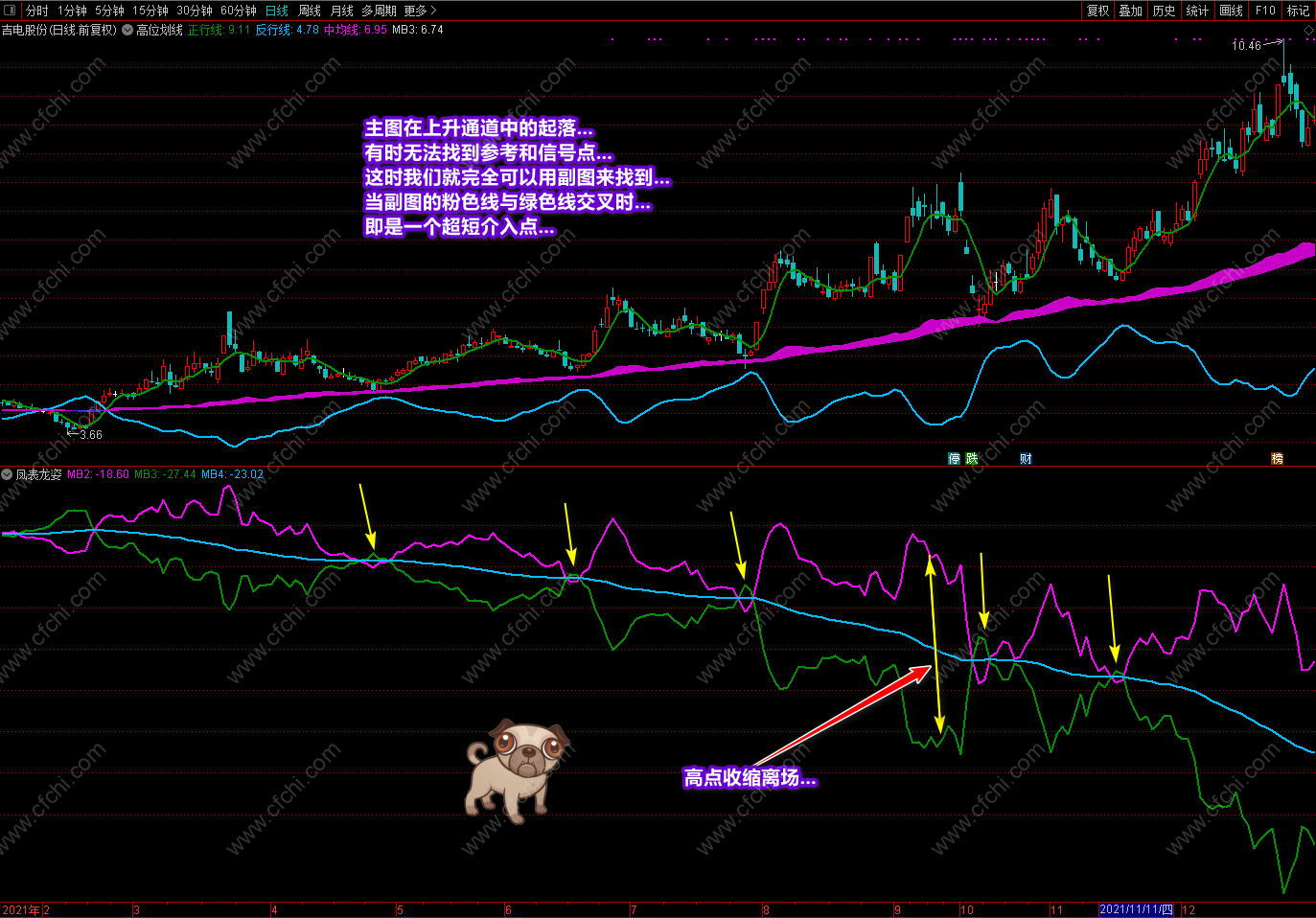Image resolution: width=1316 pixels, height=918 pixels.
Task: Click the 正行线: 9.11 value
Action: (219, 30)
